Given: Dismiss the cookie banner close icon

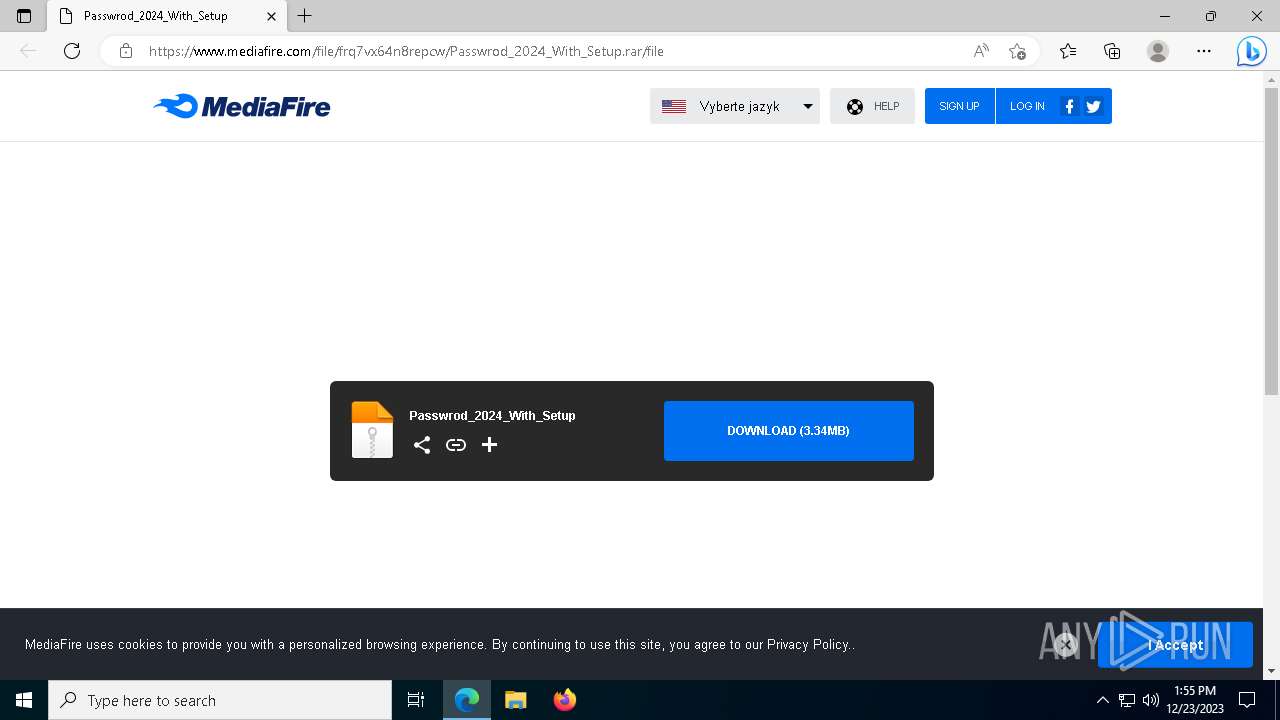Looking at the screenshot, I should 1066,645.
